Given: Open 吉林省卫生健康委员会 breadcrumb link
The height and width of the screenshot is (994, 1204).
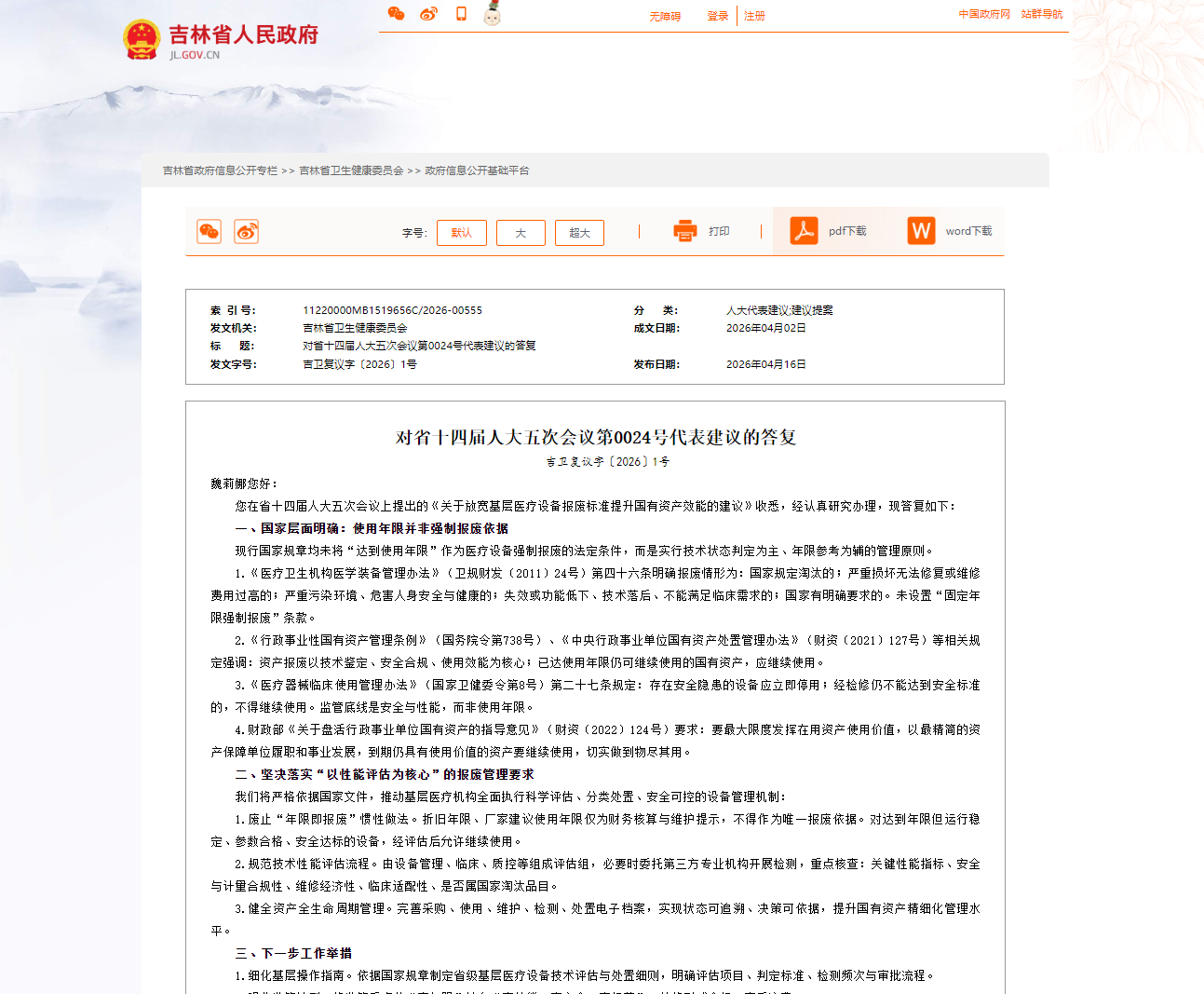Looking at the screenshot, I should point(351,170).
